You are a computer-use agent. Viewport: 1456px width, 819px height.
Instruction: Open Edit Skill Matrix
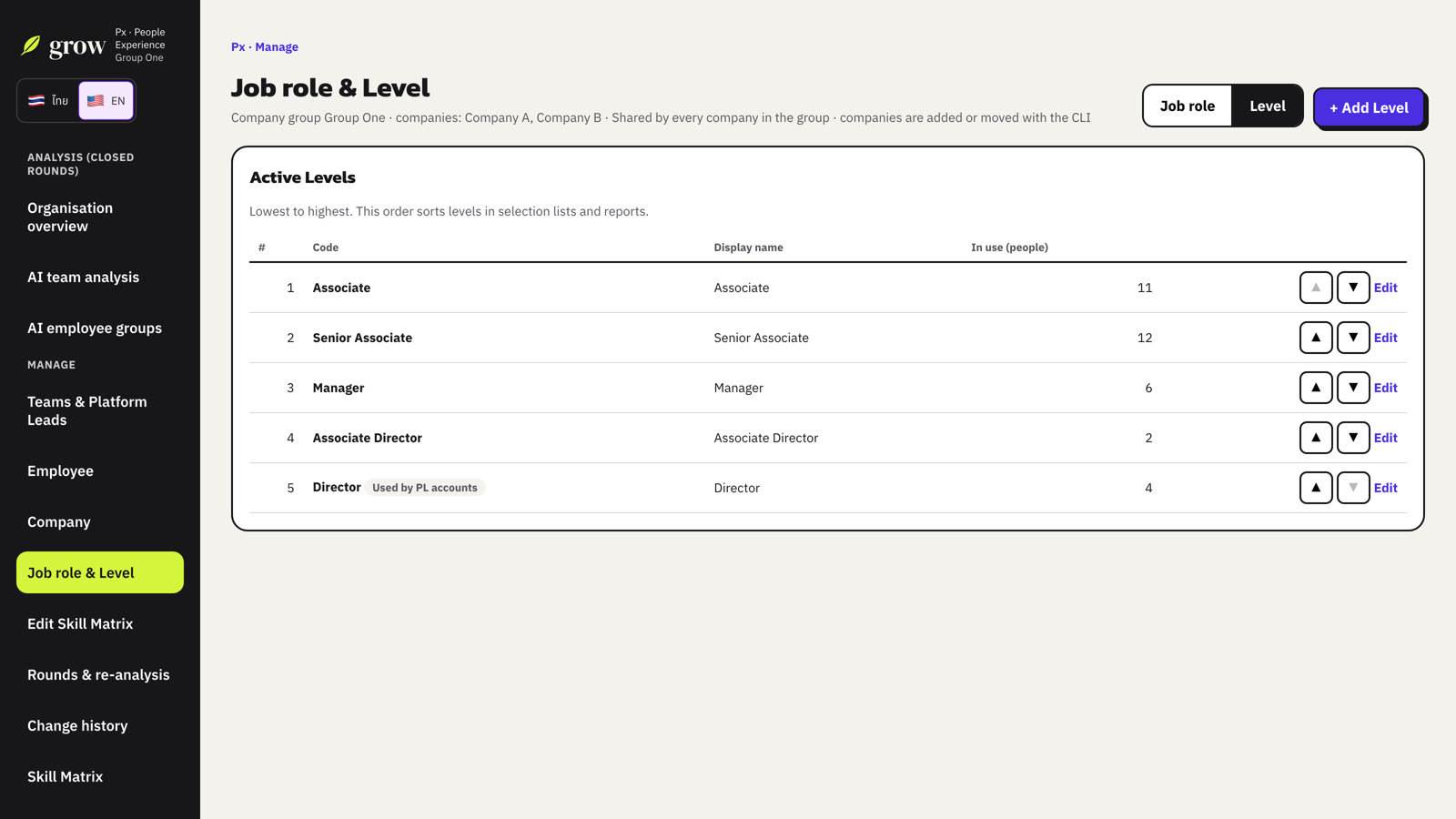(100, 624)
